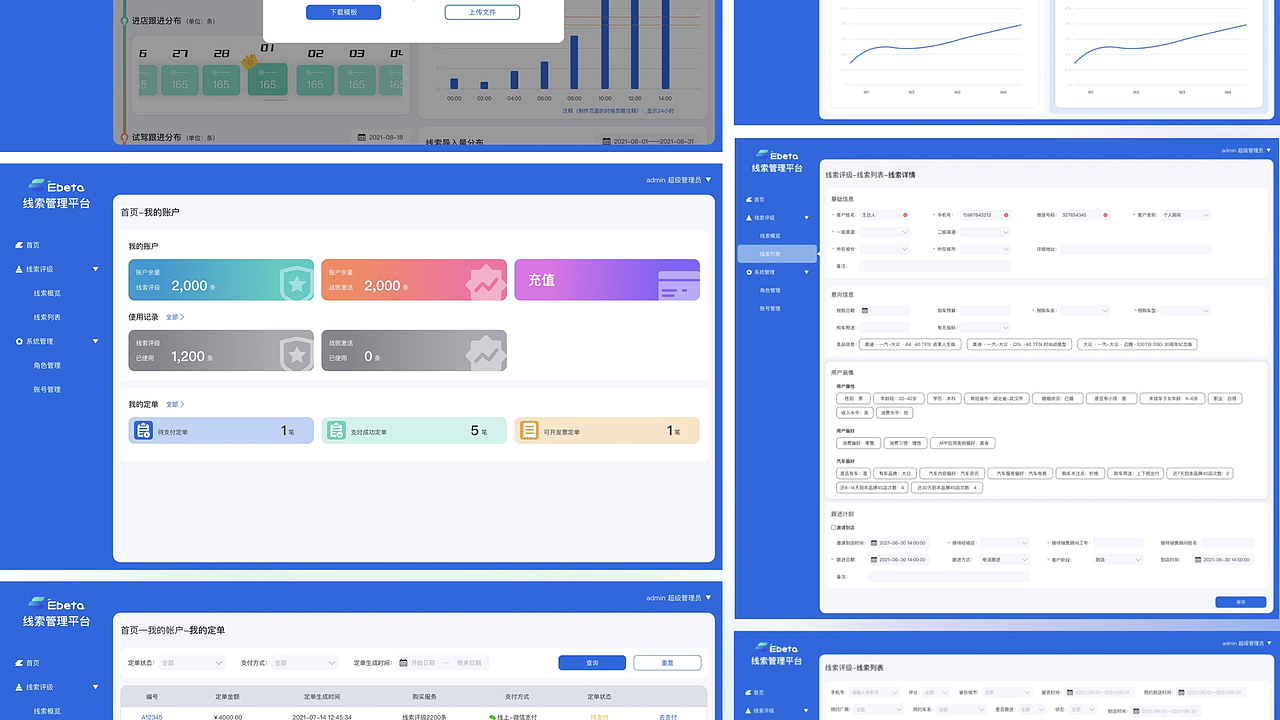This screenshot has height=720, width=1280.
Task: Click the 上传文件 button
Action: click(x=483, y=12)
